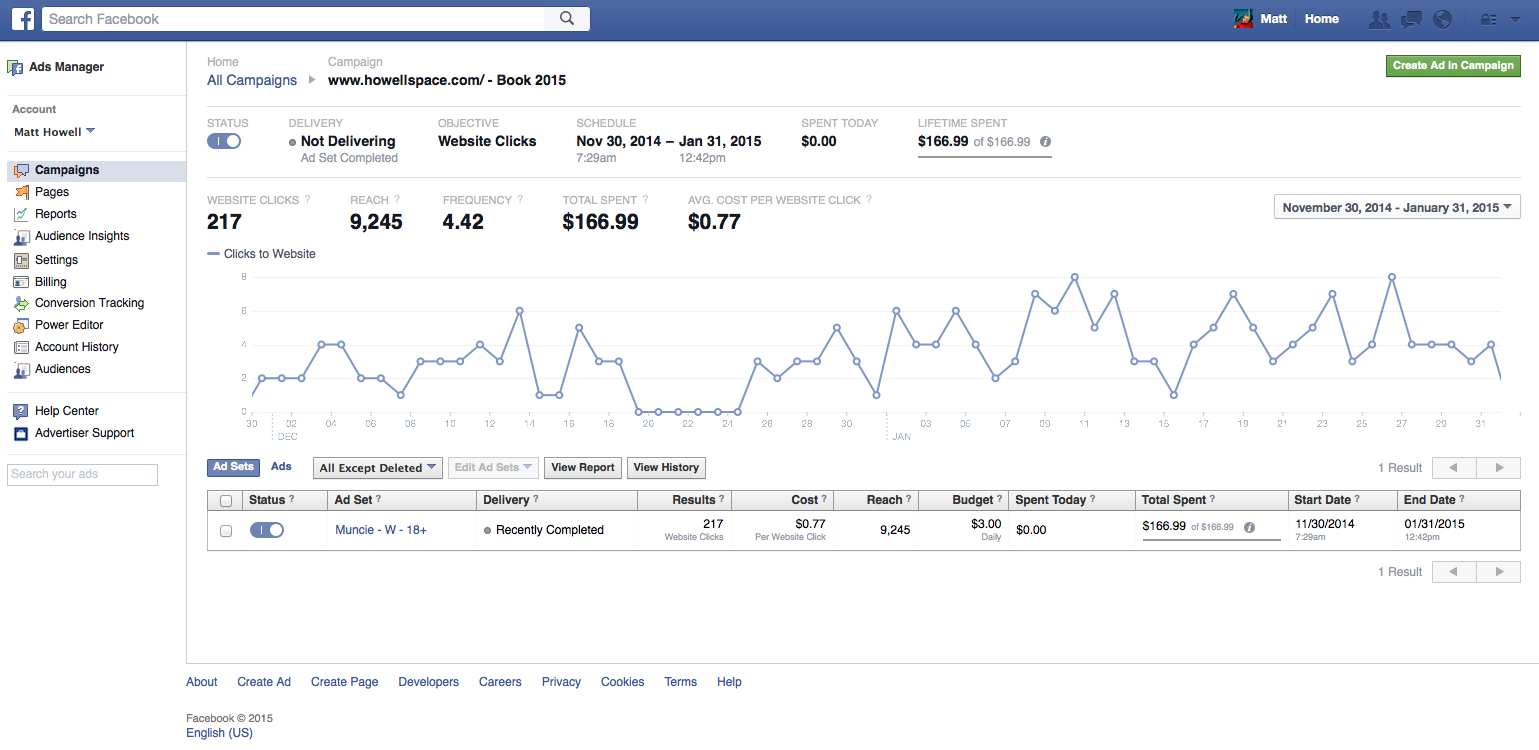Click info icon beside Lifetime Spent

coord(1045,142)
